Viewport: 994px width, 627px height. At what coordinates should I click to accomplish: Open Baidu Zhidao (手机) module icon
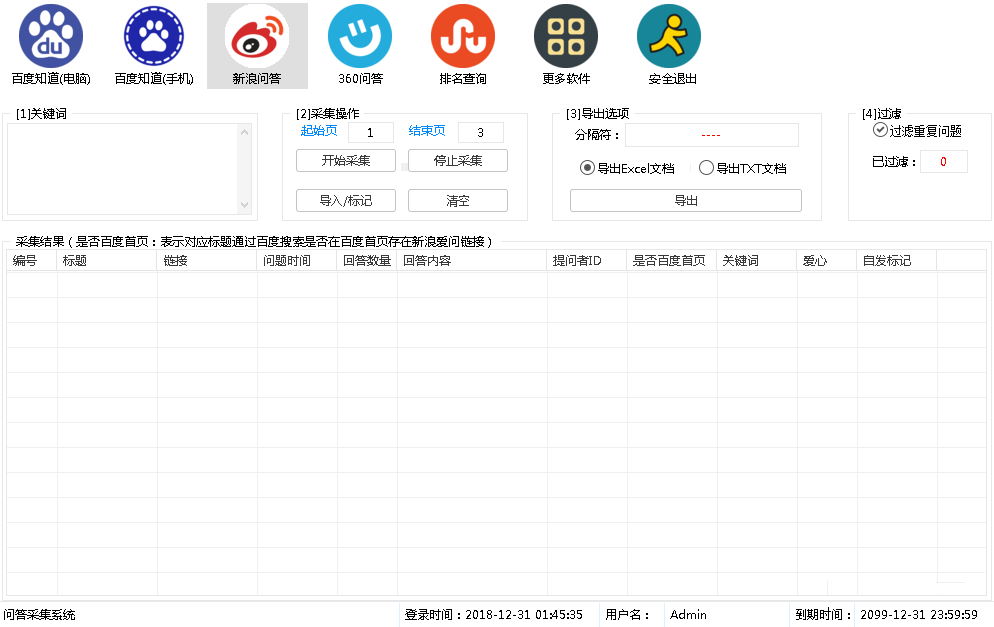tap(153, 36)
